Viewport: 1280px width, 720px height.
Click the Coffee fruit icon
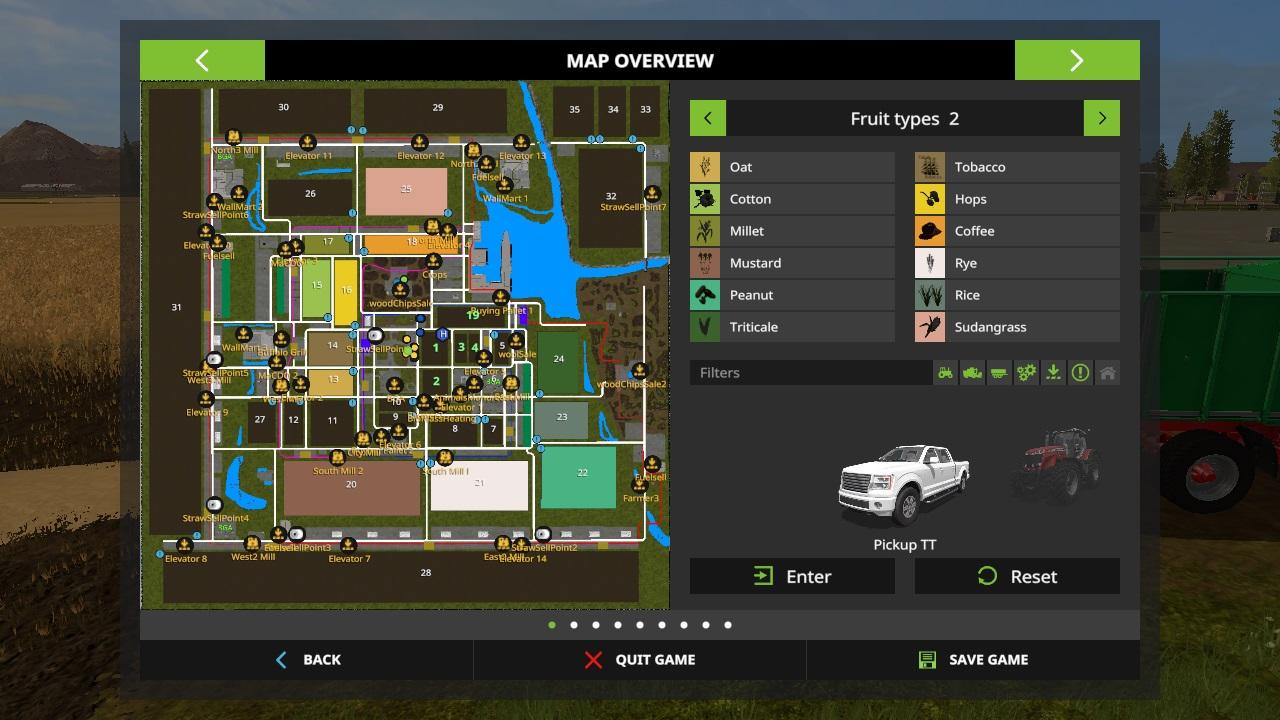click(930, 231)
